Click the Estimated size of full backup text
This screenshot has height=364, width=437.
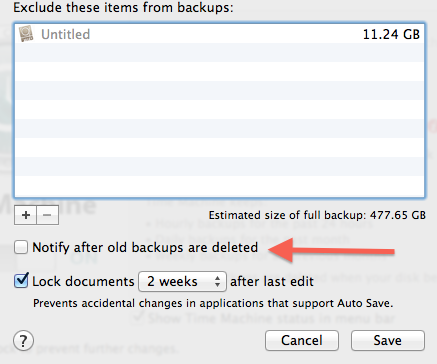pyautogui.click(x=317, y=215)
